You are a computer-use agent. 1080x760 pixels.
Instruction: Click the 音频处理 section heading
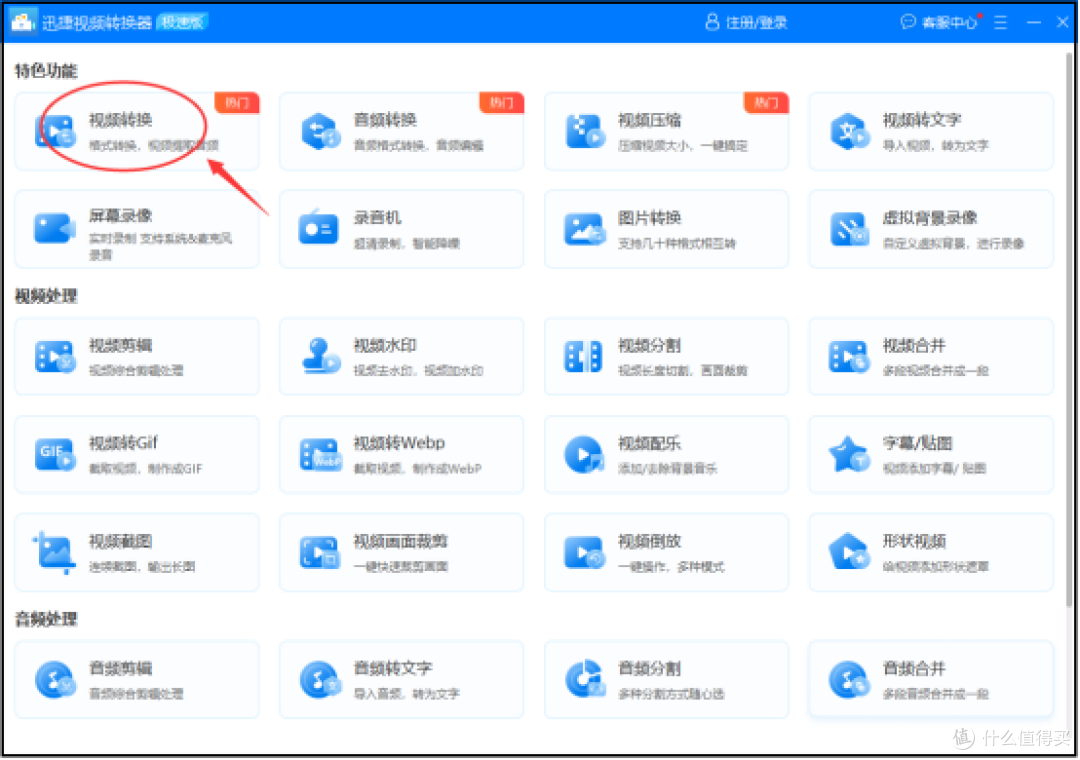[x=46, y=619]
